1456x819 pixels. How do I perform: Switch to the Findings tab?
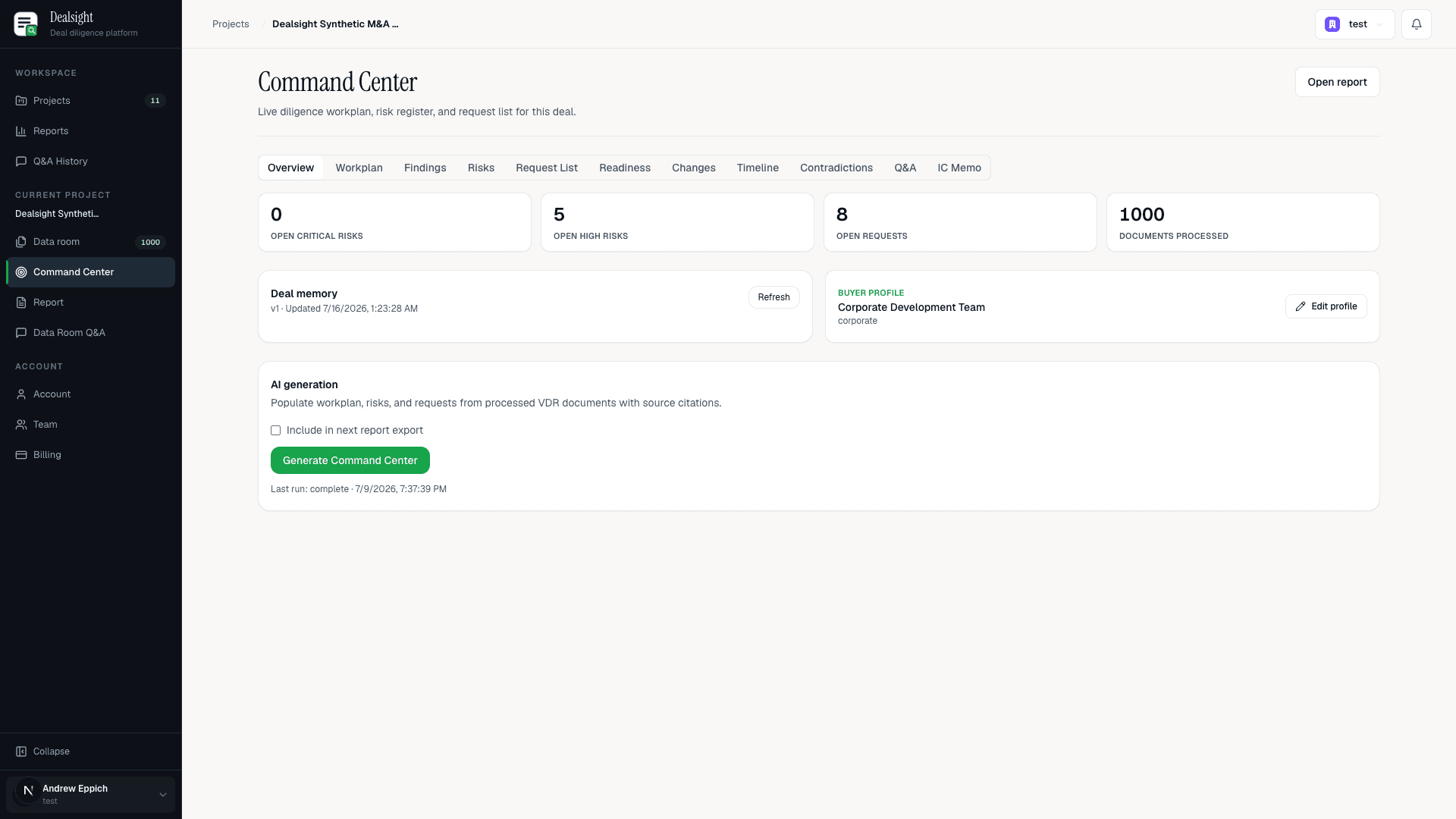coord(425,168)
